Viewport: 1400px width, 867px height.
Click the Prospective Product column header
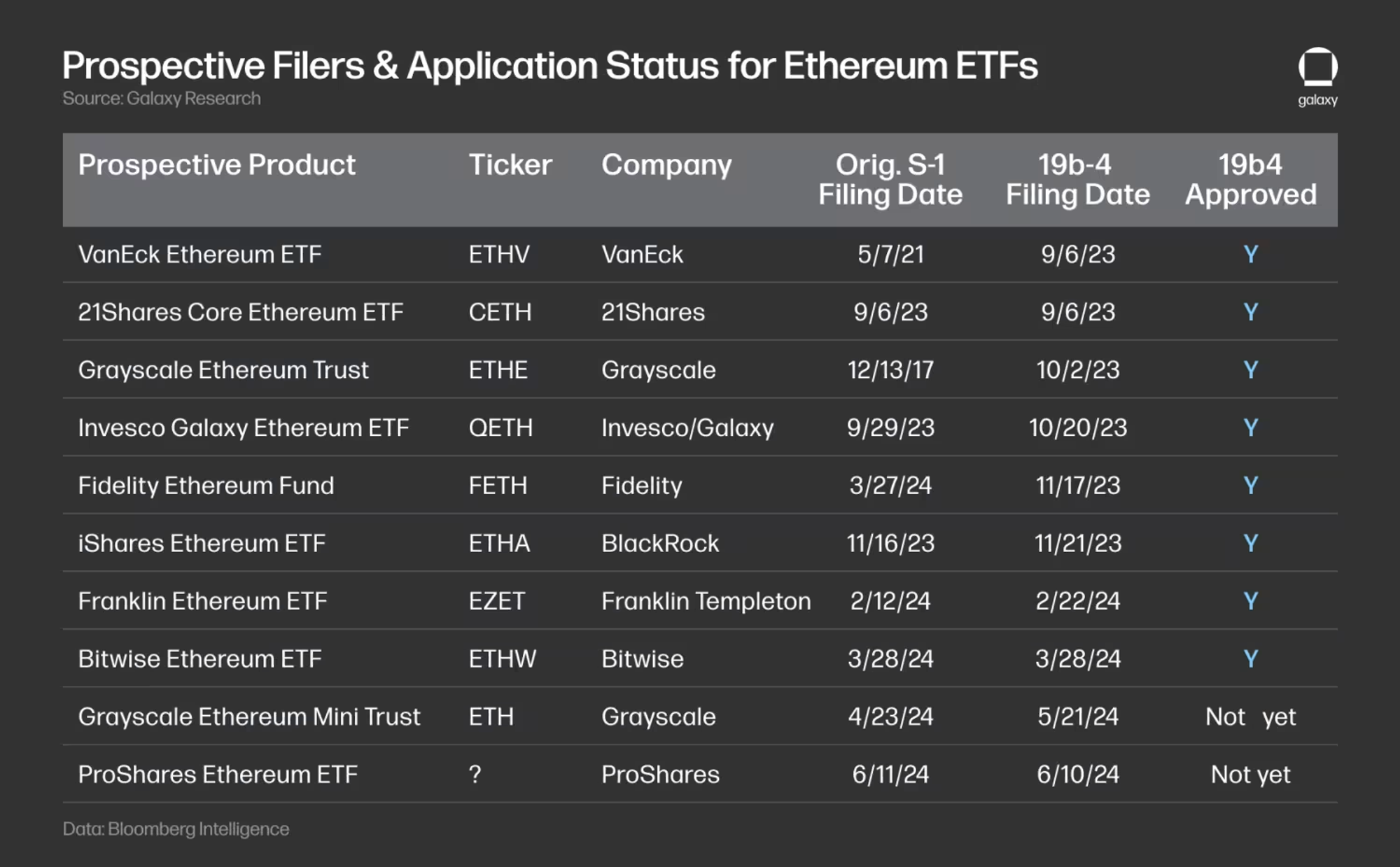pos(216,165)
